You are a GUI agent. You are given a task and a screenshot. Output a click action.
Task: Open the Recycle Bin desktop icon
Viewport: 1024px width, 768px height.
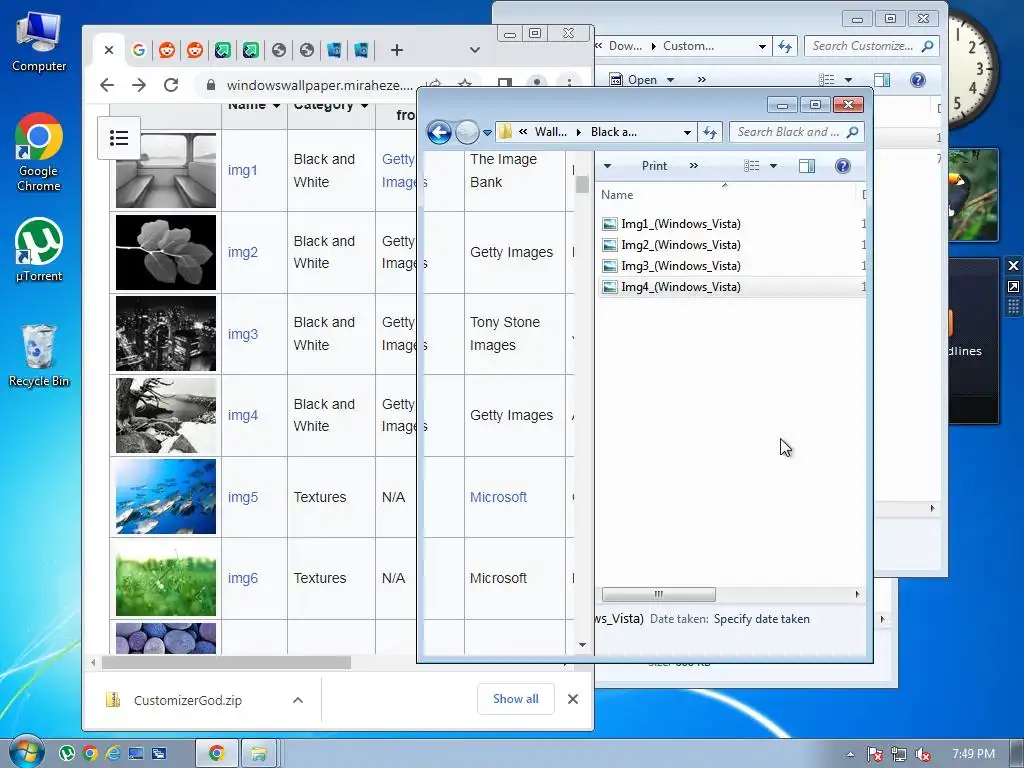(39, 356)
